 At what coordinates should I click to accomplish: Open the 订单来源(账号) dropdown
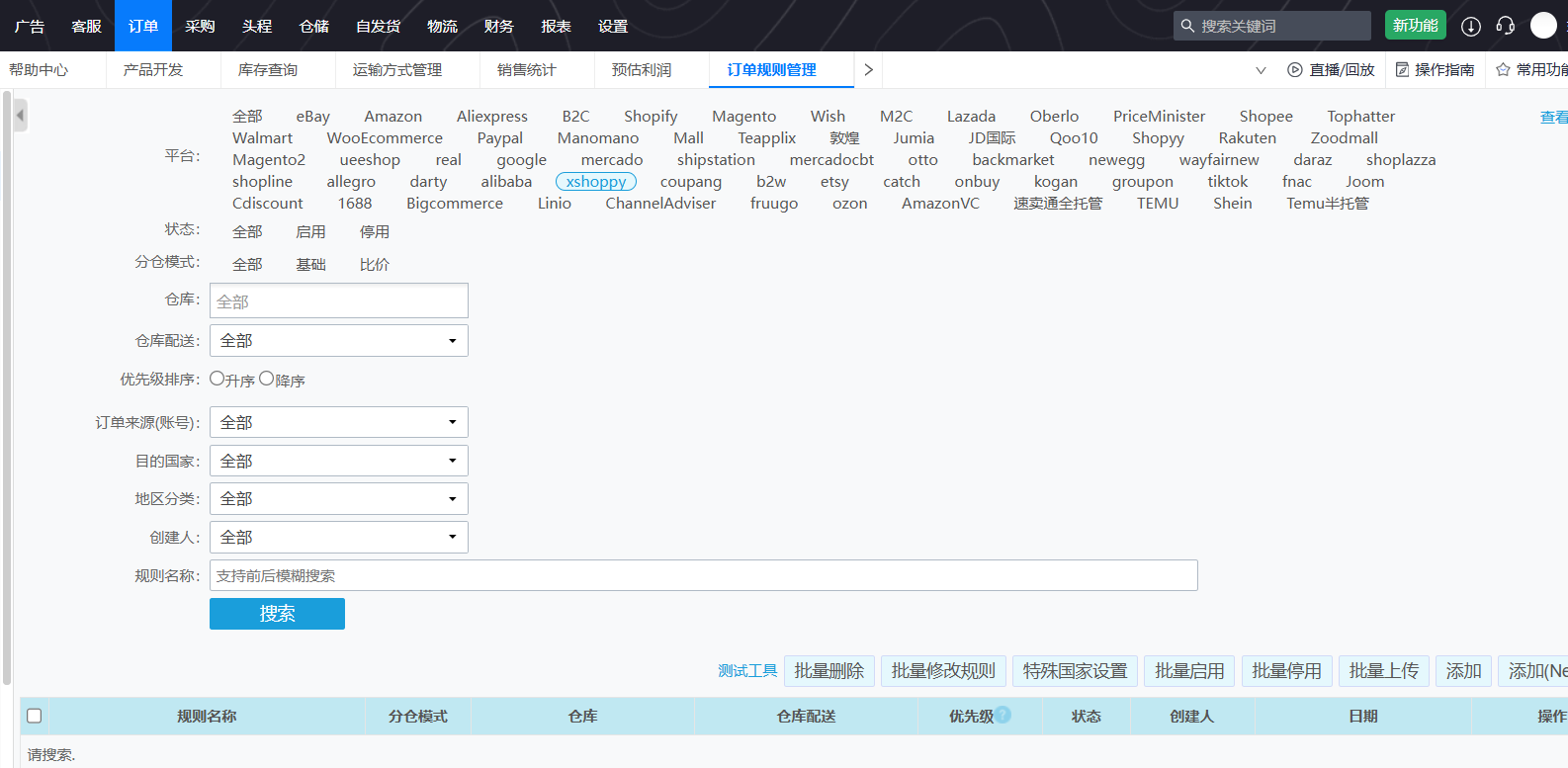[339, 422]
